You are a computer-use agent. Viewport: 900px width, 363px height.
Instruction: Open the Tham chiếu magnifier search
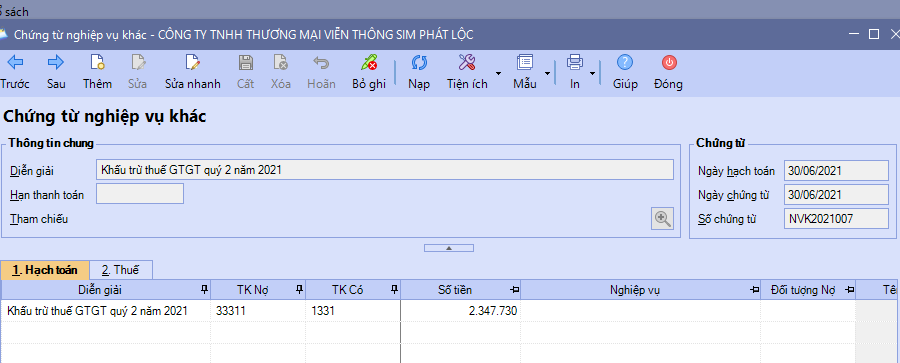click(x=662, y=219)
